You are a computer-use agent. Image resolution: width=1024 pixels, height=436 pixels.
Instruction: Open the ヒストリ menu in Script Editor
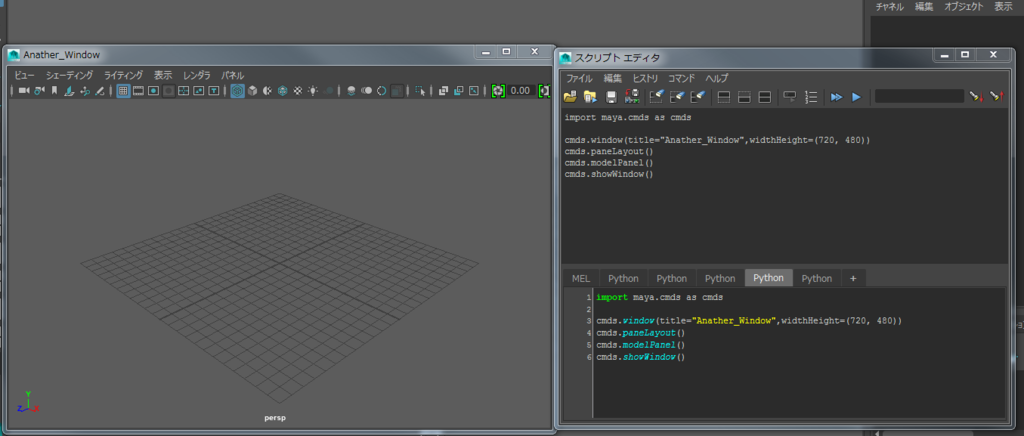[645, 78]
